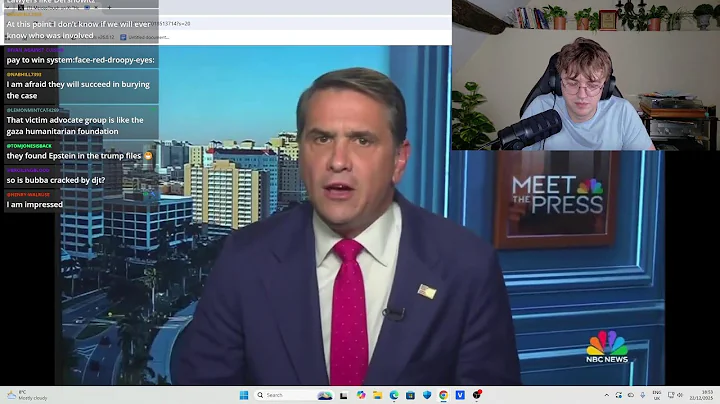The image size is (720, 404).
Task: Click the microphone icon in system tray
Action: (x=643, y=395)
